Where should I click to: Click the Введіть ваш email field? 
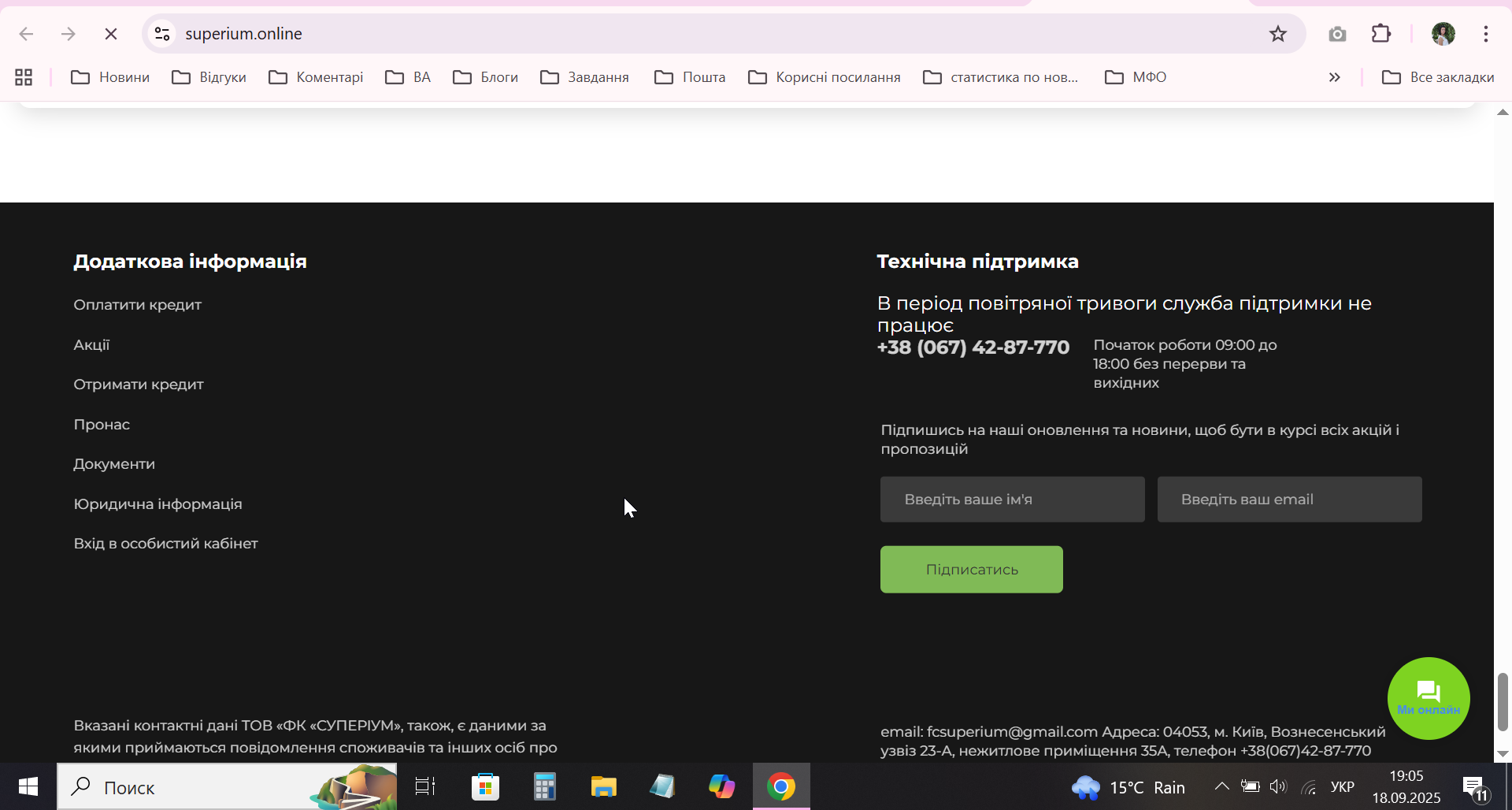point(1290,500)
